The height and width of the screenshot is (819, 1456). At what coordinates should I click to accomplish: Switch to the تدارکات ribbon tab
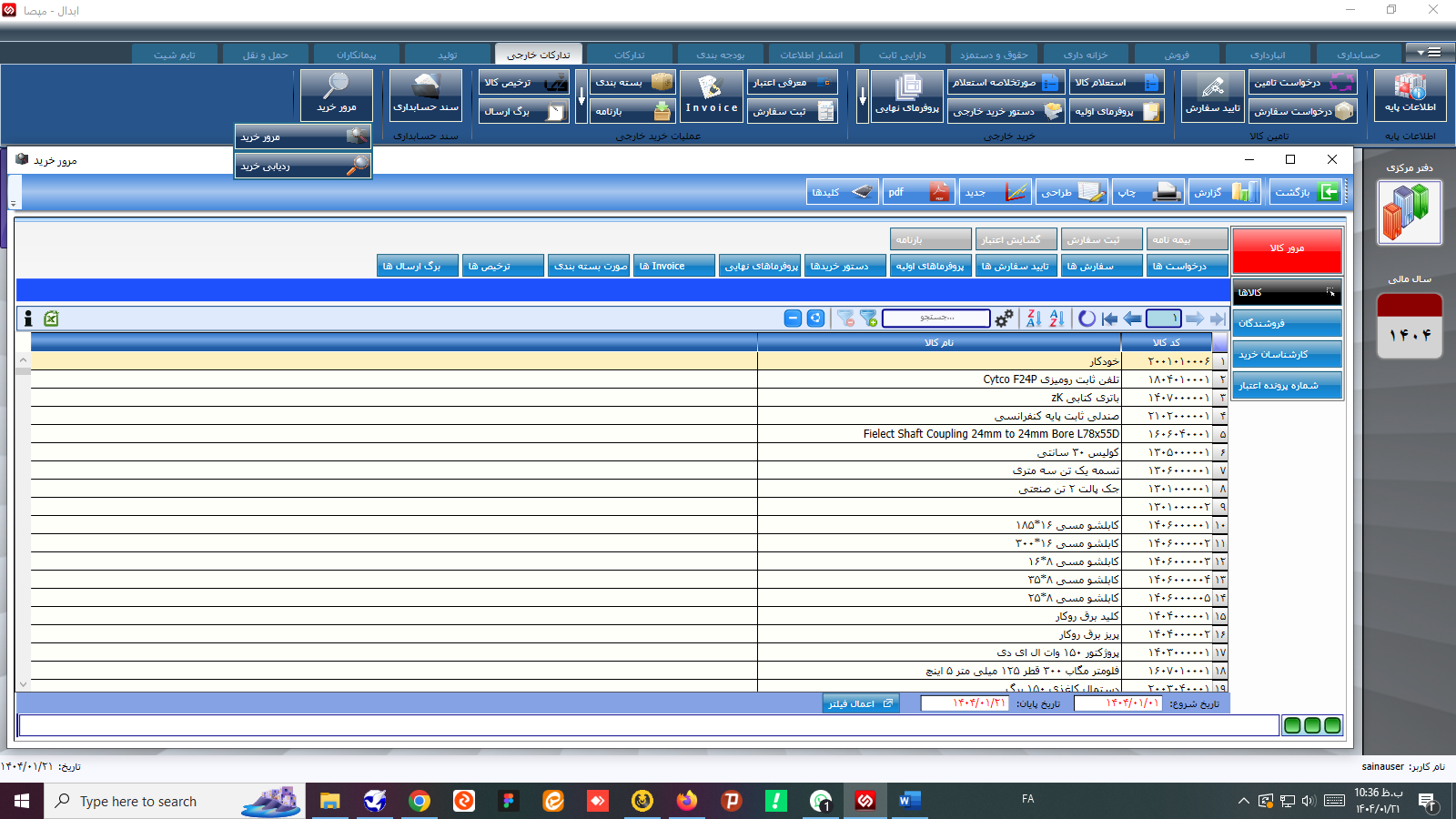630,53
